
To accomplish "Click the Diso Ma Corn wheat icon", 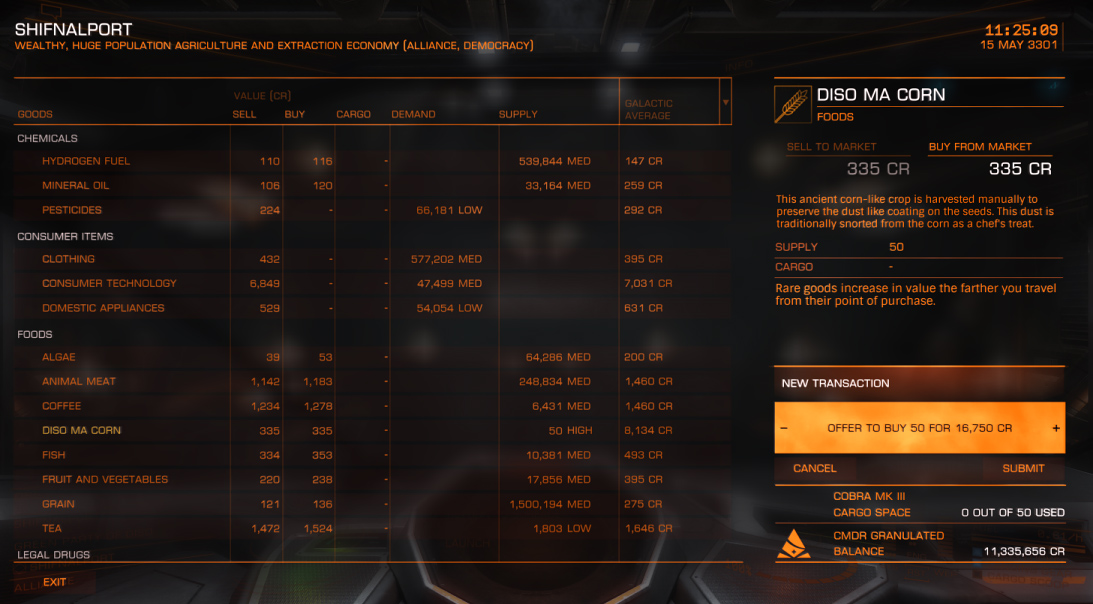I will (x=793, y=105).
